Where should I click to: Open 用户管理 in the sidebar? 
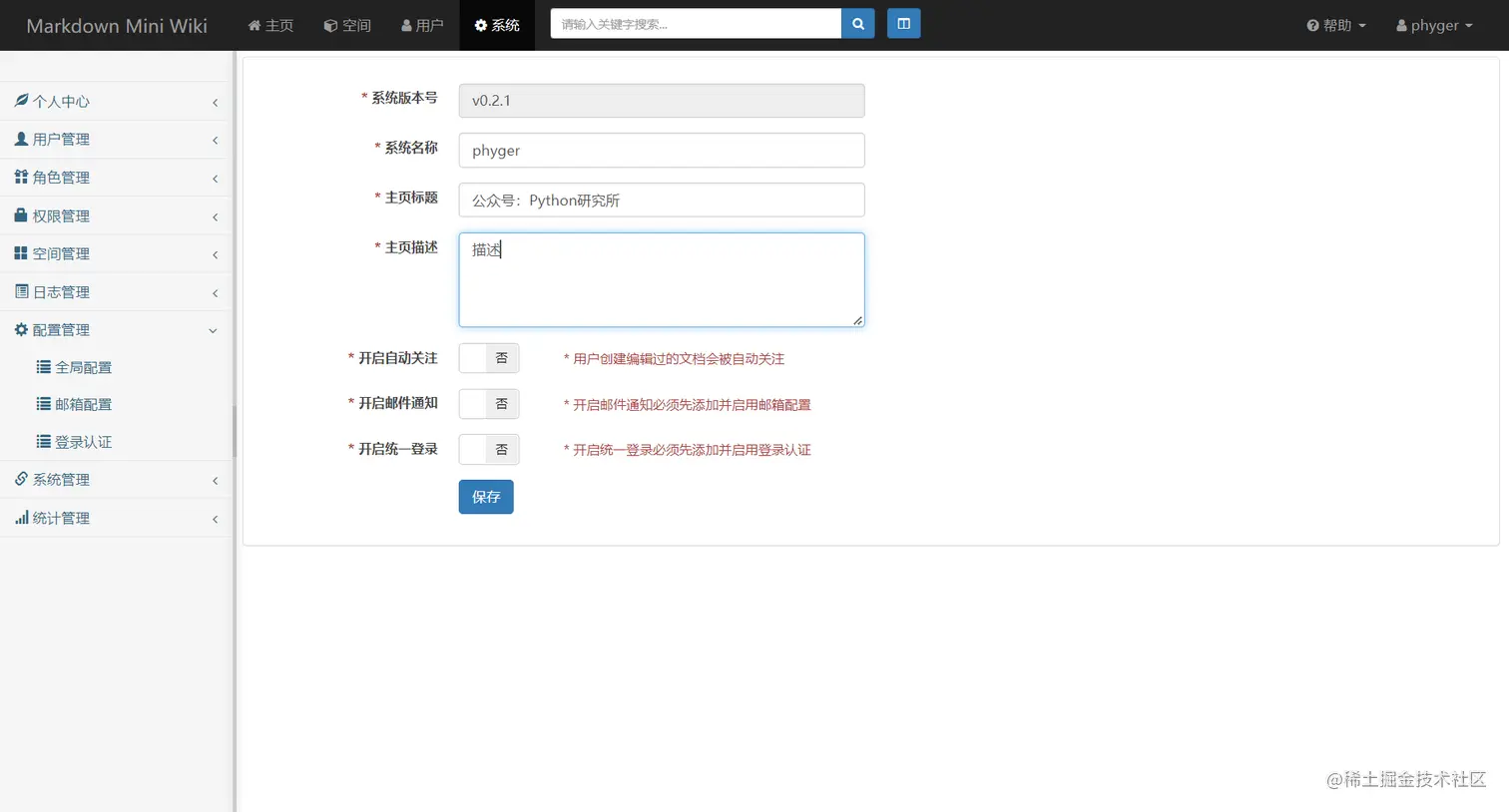point(116,139)
